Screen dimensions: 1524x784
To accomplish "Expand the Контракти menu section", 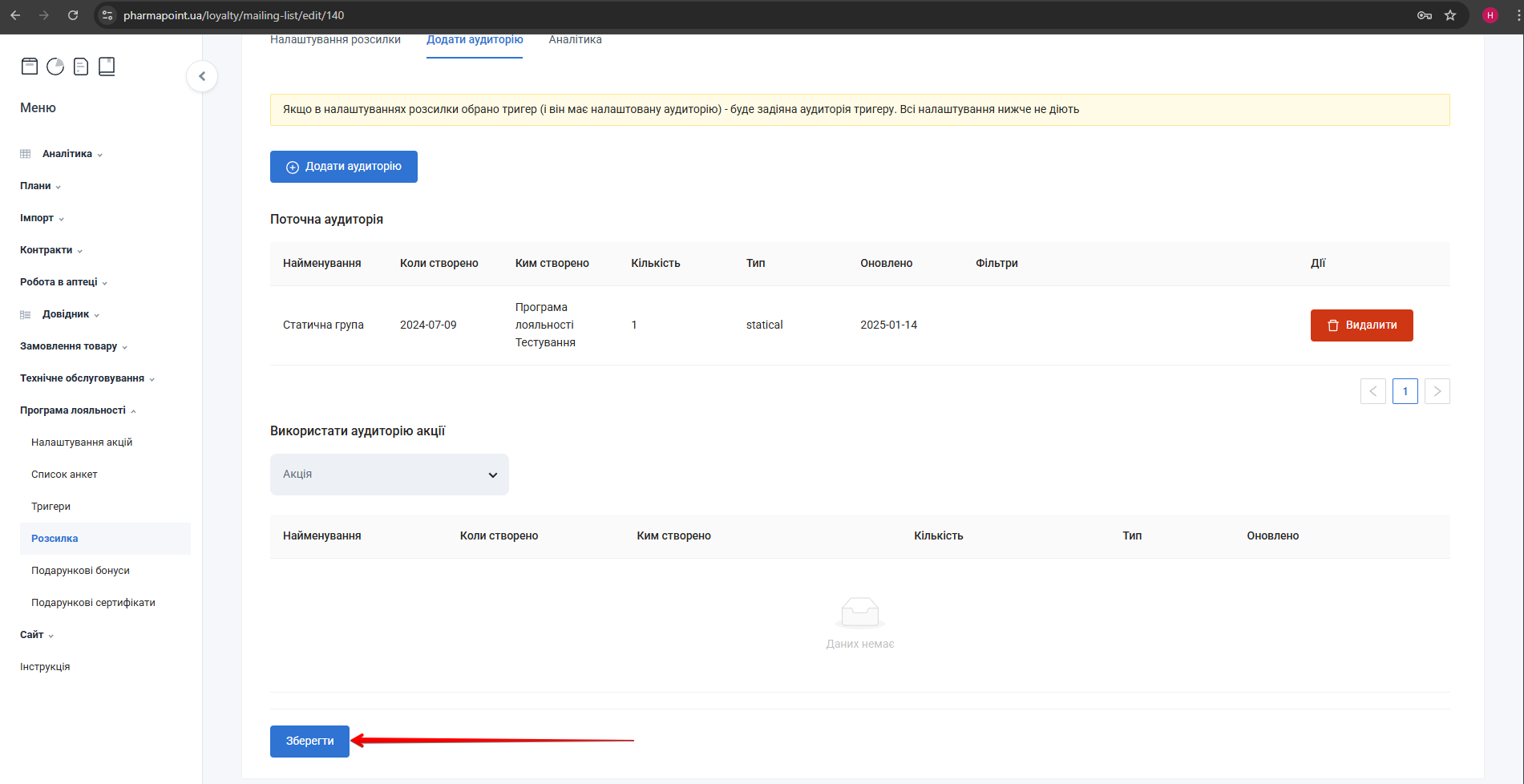I will coord(51,250).
